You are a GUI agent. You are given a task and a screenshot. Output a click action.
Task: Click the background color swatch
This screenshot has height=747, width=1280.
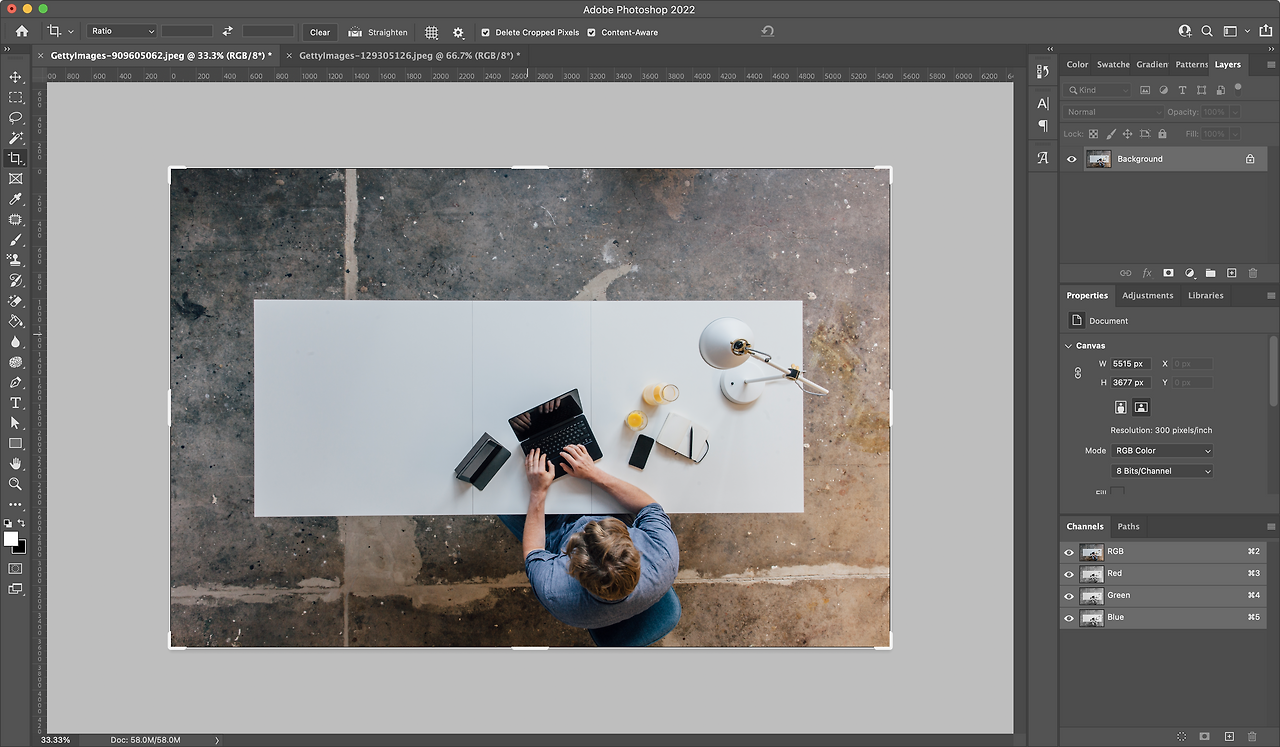click(19, 547)
